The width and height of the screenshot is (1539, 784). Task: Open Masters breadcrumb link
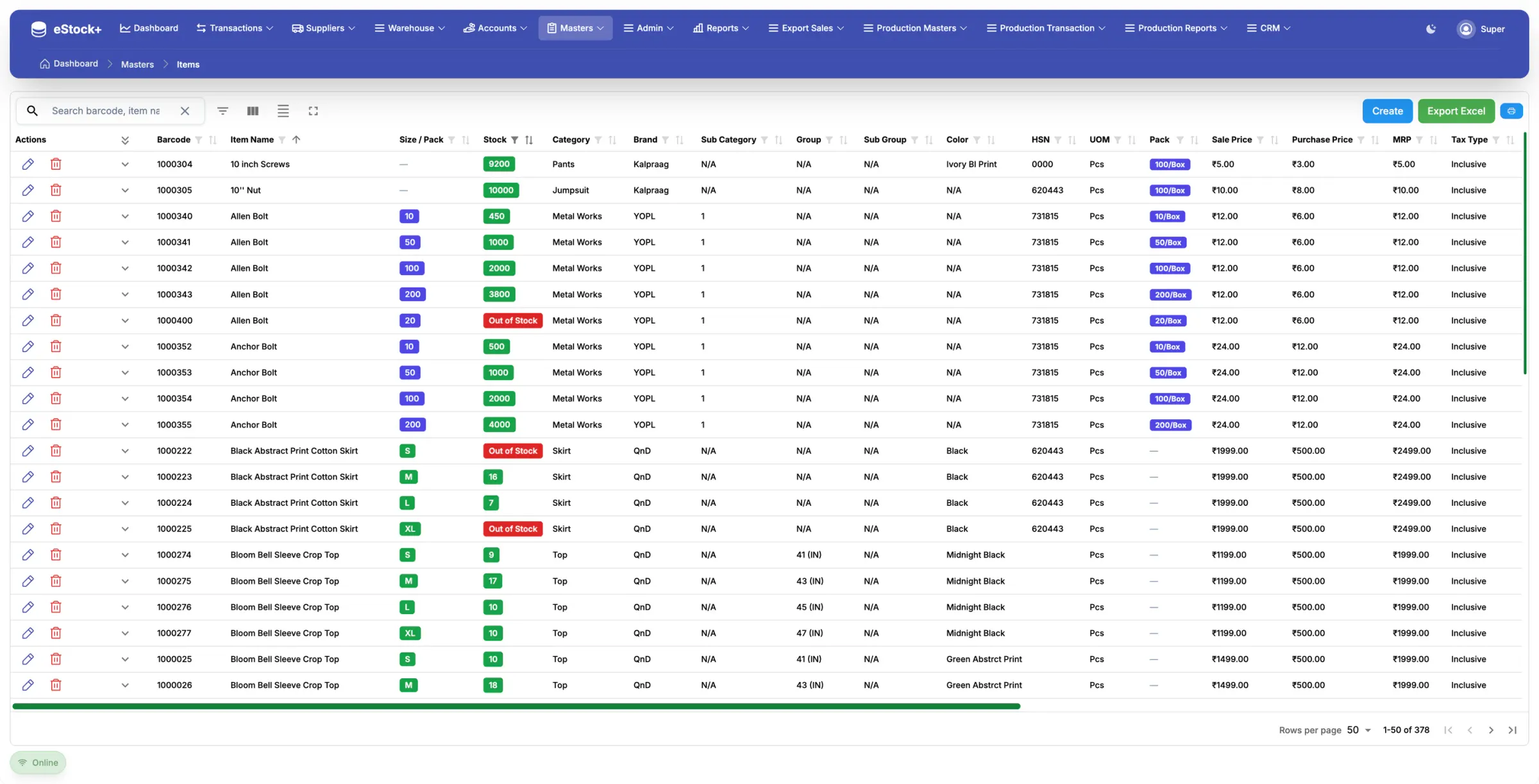pyautogui.click(x=137, y=64)
